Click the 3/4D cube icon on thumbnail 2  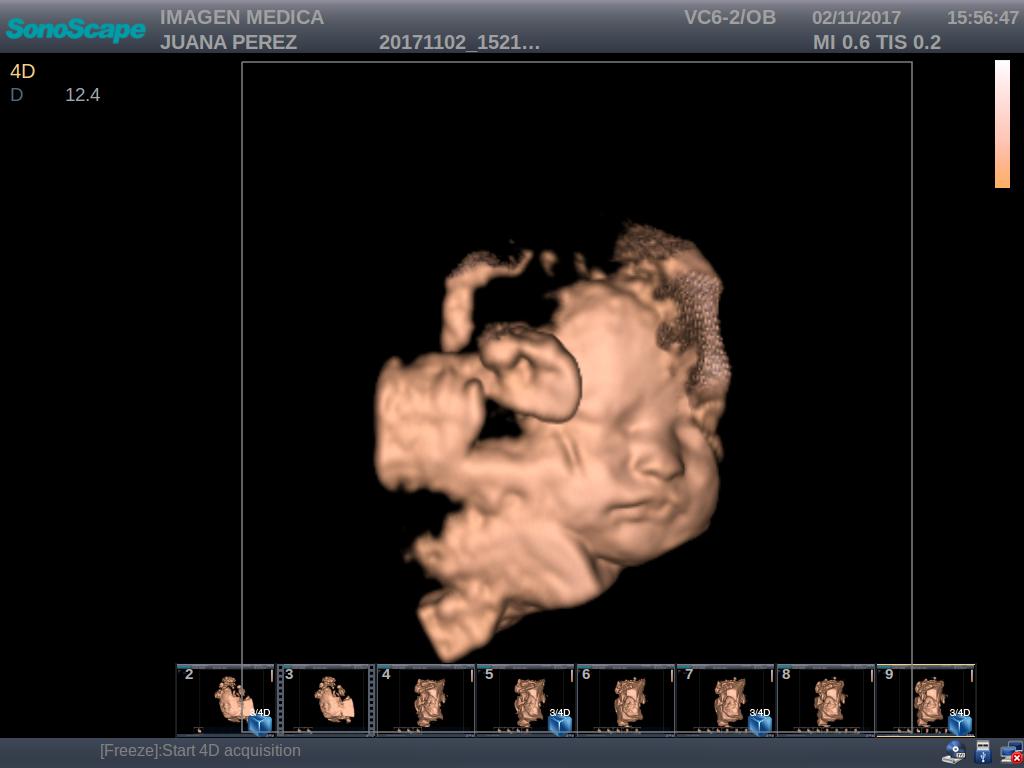[x=259, y=722]
